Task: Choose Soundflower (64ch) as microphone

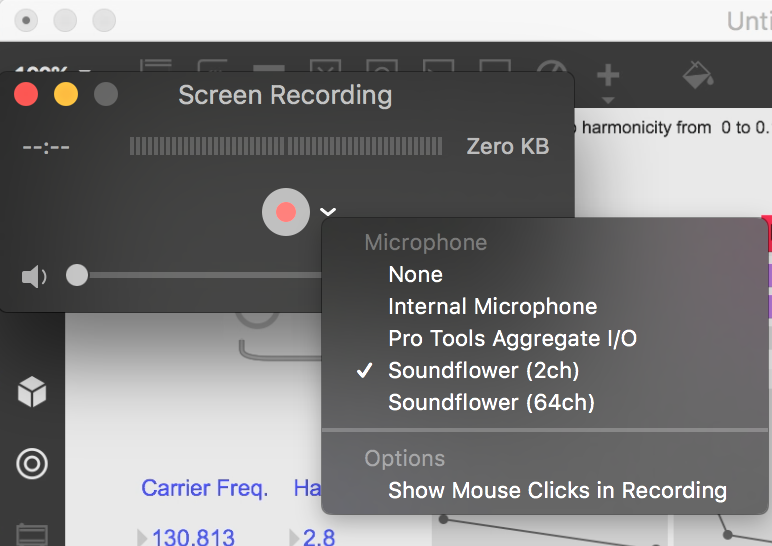Action: pos(491,402)
